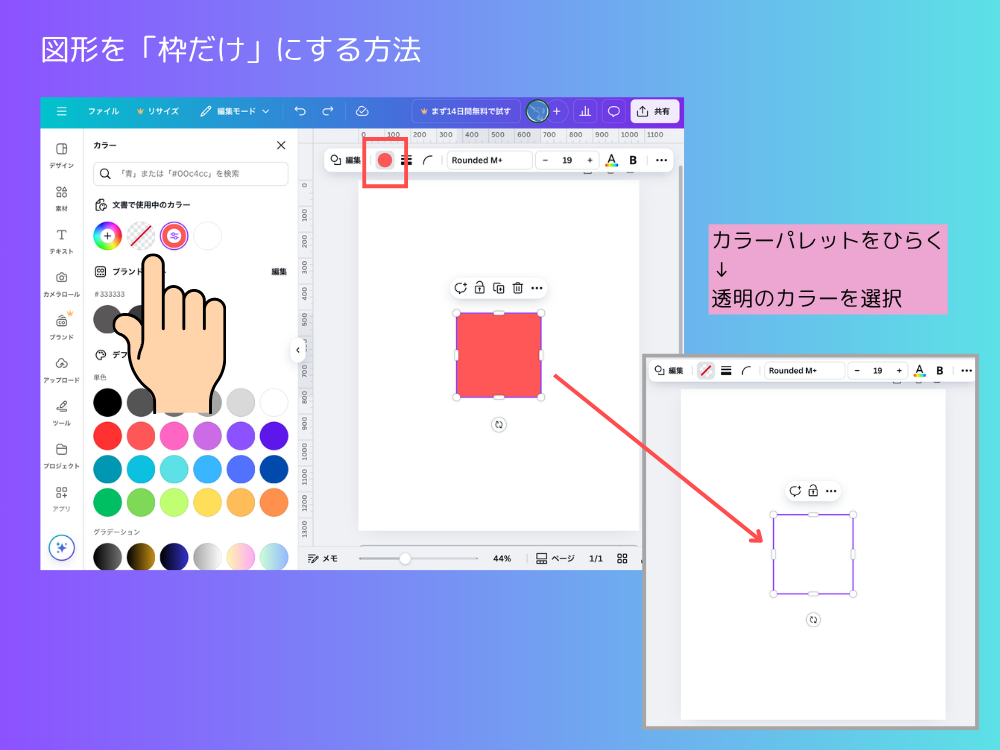Open メモ notes in bottom bar
1000x750 pixels.
point(323,559)
